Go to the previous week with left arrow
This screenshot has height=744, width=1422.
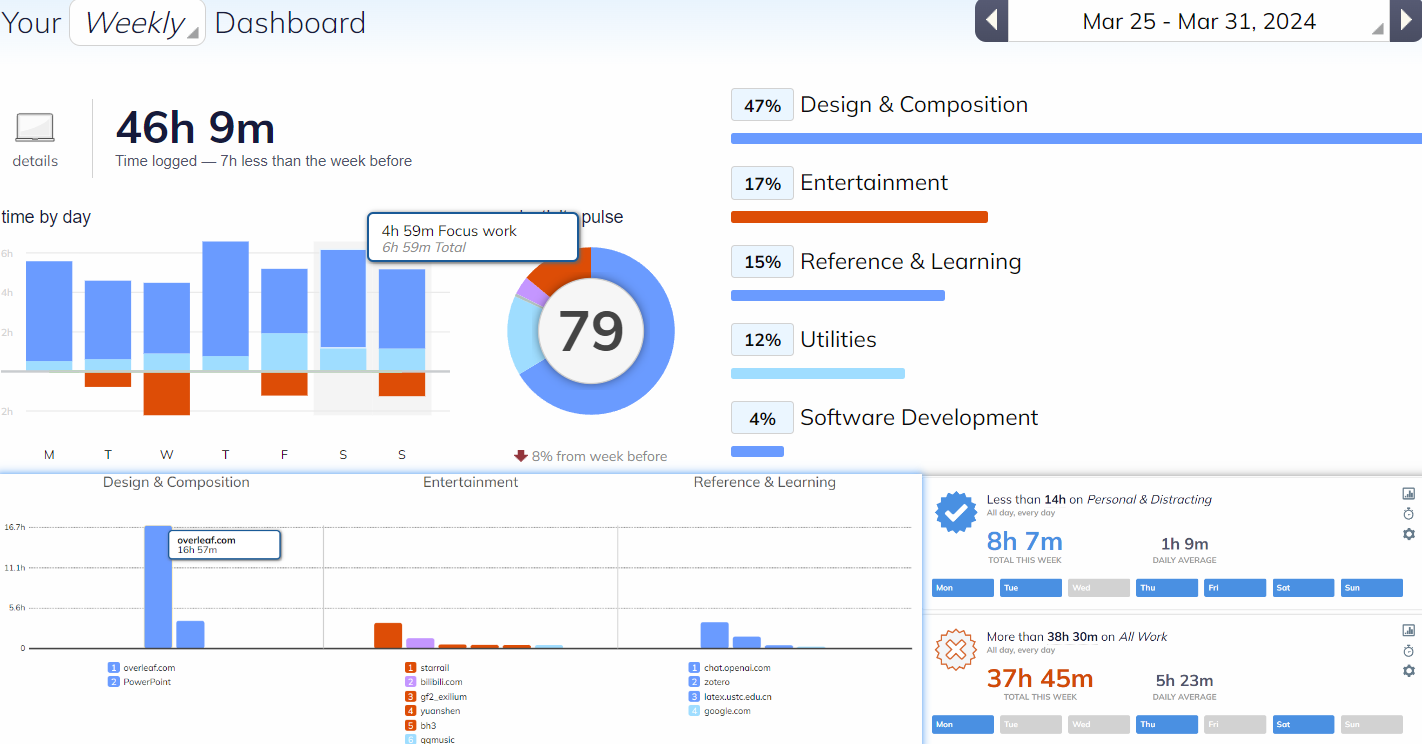991,21
